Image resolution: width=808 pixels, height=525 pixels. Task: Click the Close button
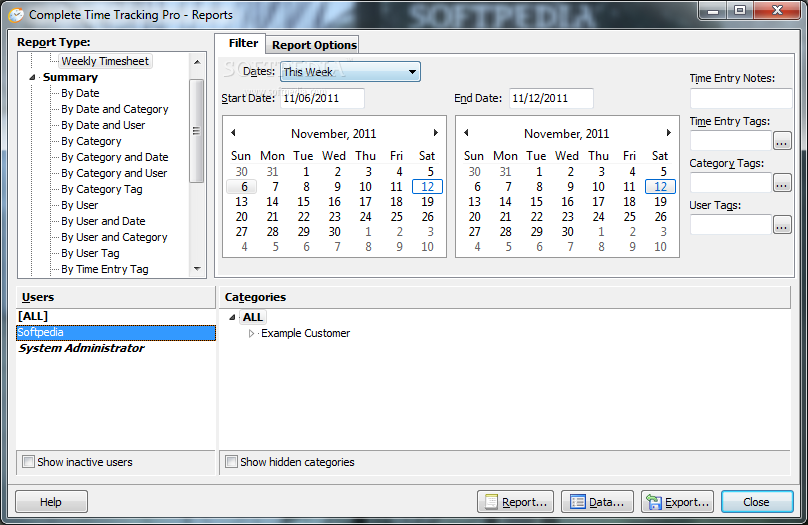pyautogui.click(x=756, y=502)
